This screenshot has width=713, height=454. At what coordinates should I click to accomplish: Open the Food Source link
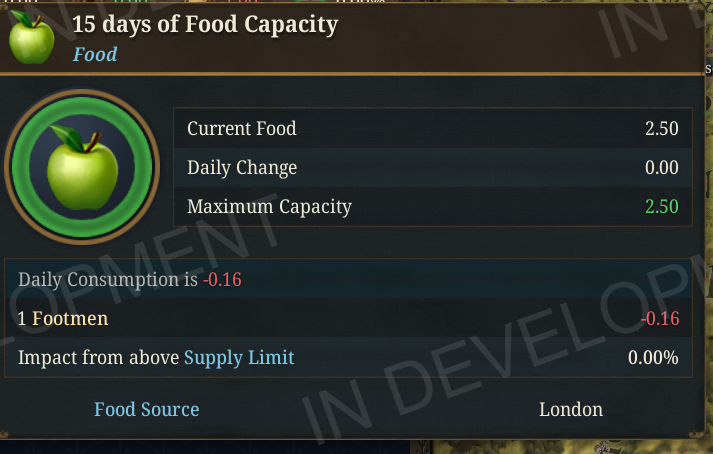pos(146,410)
